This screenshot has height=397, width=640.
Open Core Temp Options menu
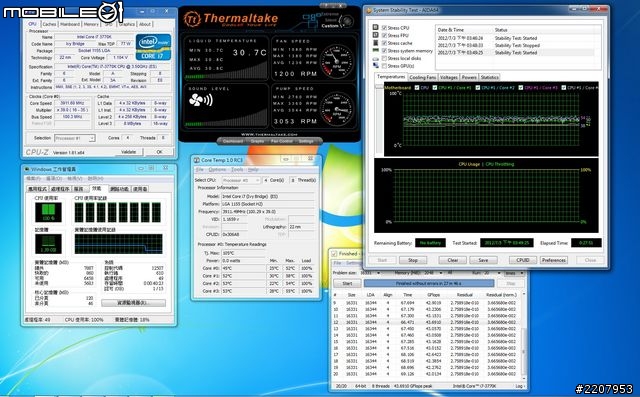click(217, 170)
